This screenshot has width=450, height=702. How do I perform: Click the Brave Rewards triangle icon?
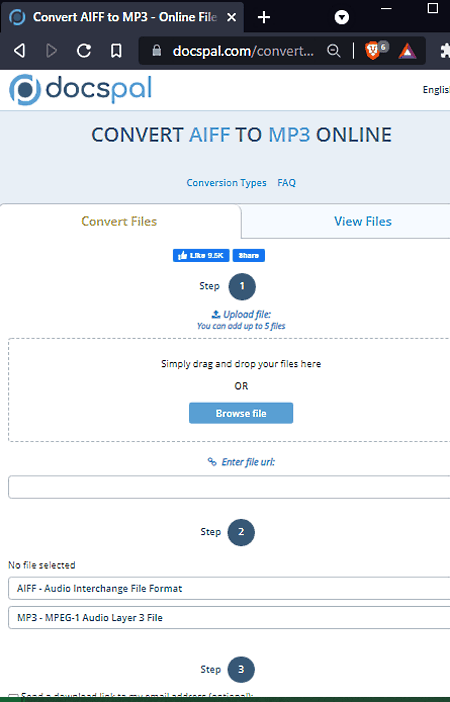coord(407,51)
